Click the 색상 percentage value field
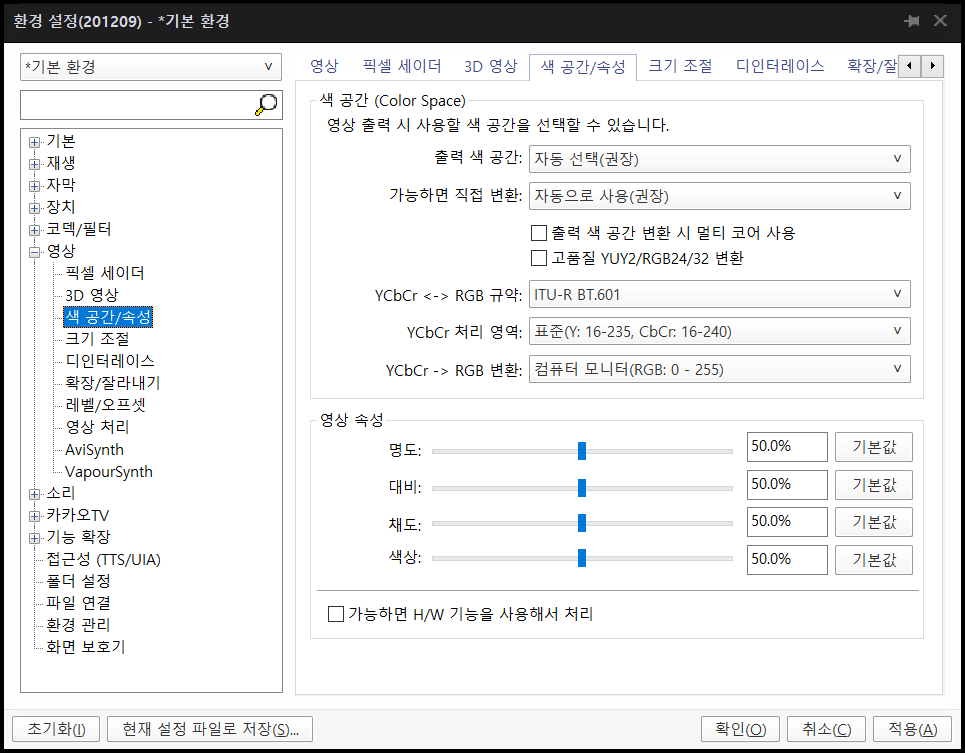965x753 pixels. click(787, 560)
